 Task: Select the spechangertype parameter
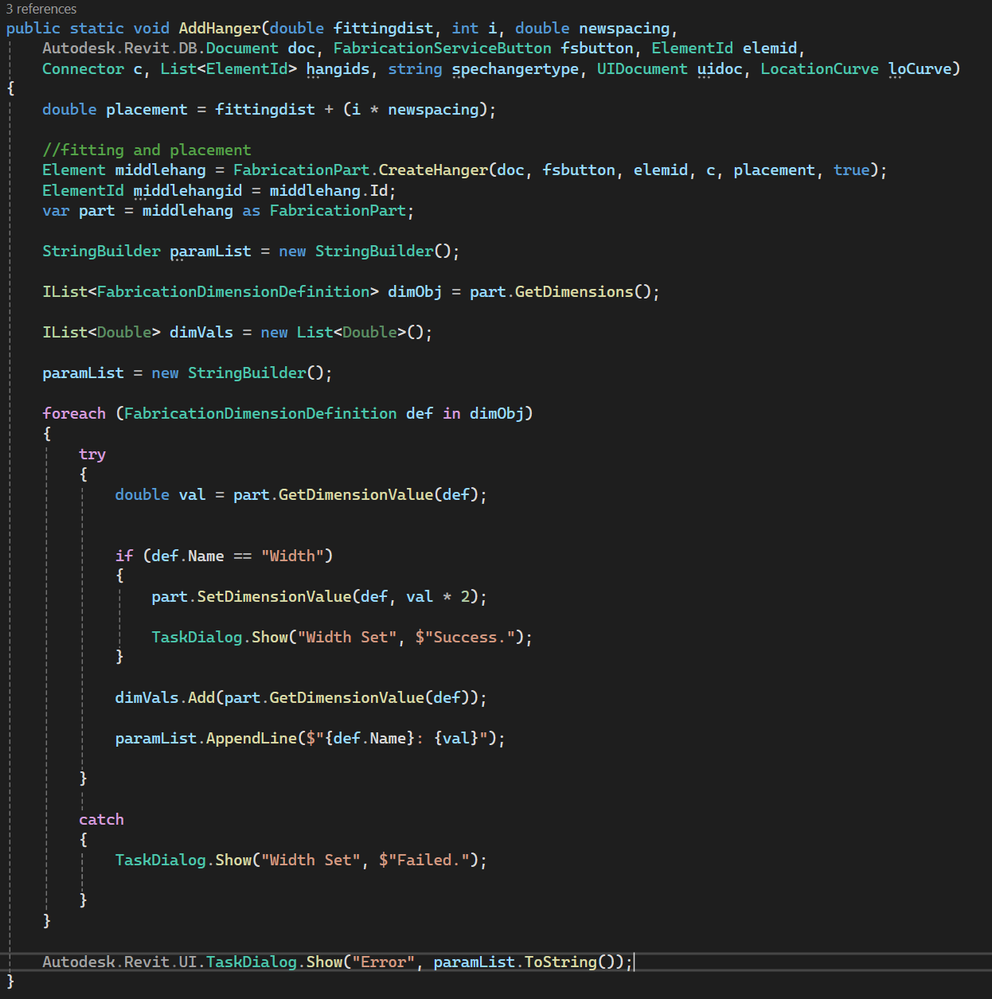click(x=515, y=69)
